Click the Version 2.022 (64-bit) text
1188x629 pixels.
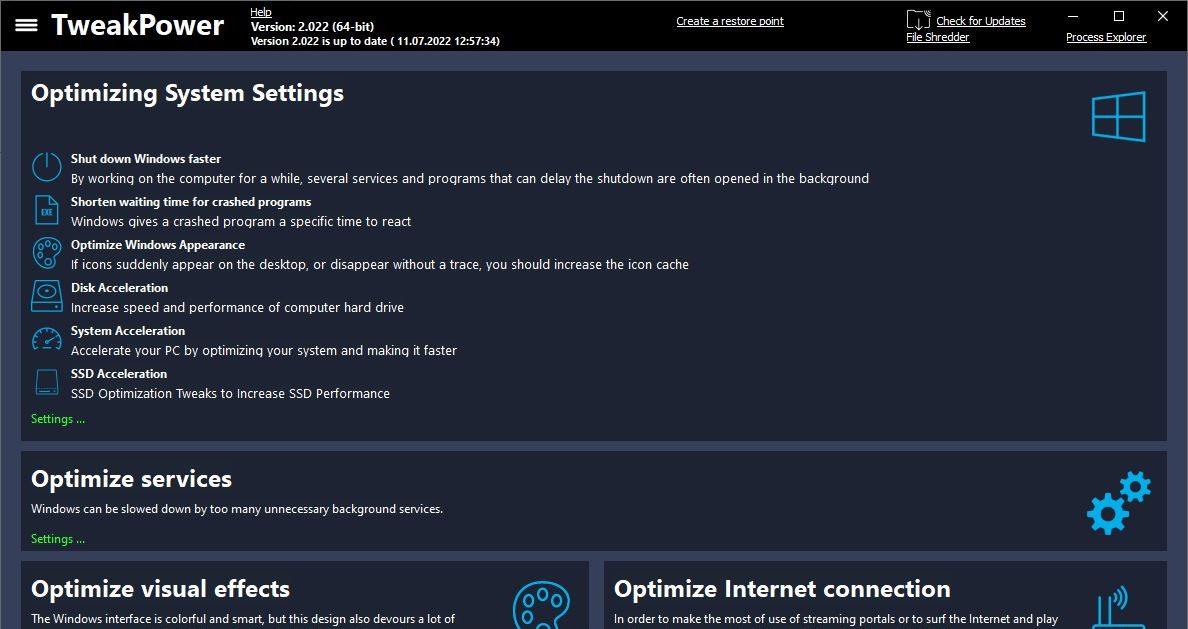pyautogui.click(x=312, y=27)
